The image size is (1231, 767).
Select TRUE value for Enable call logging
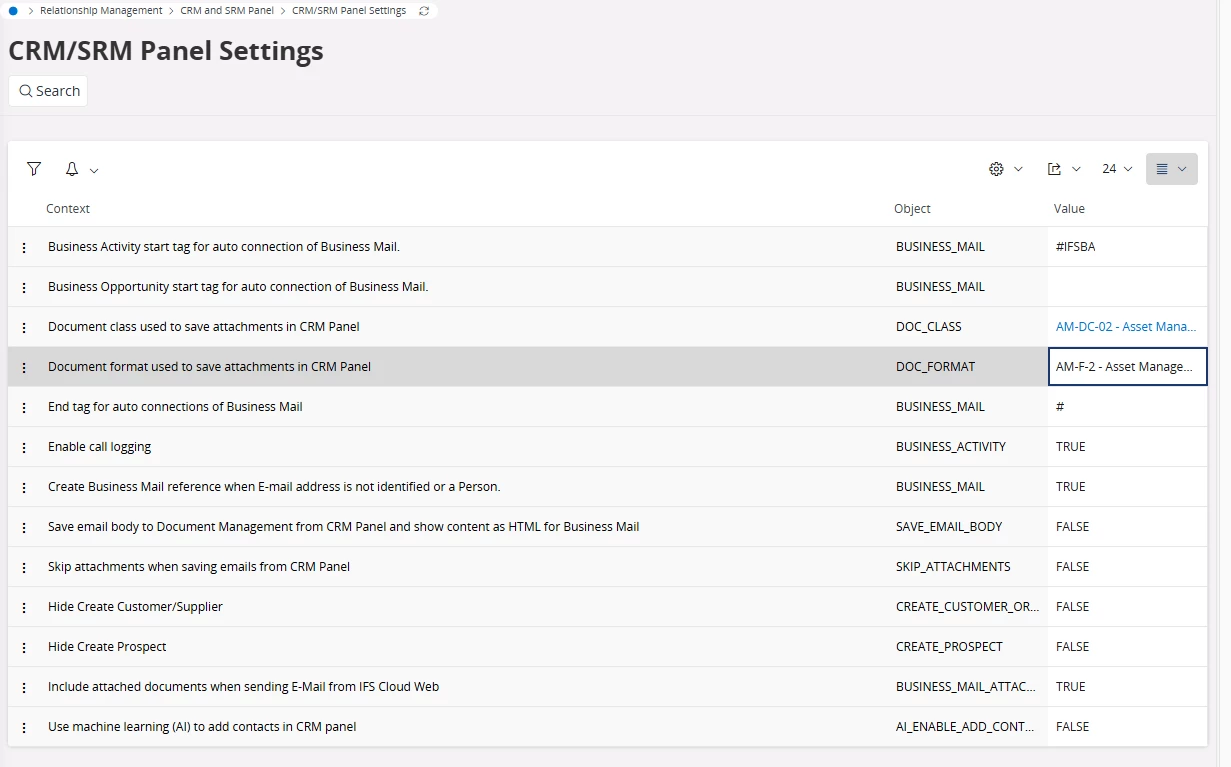[x=1070, y=447]
